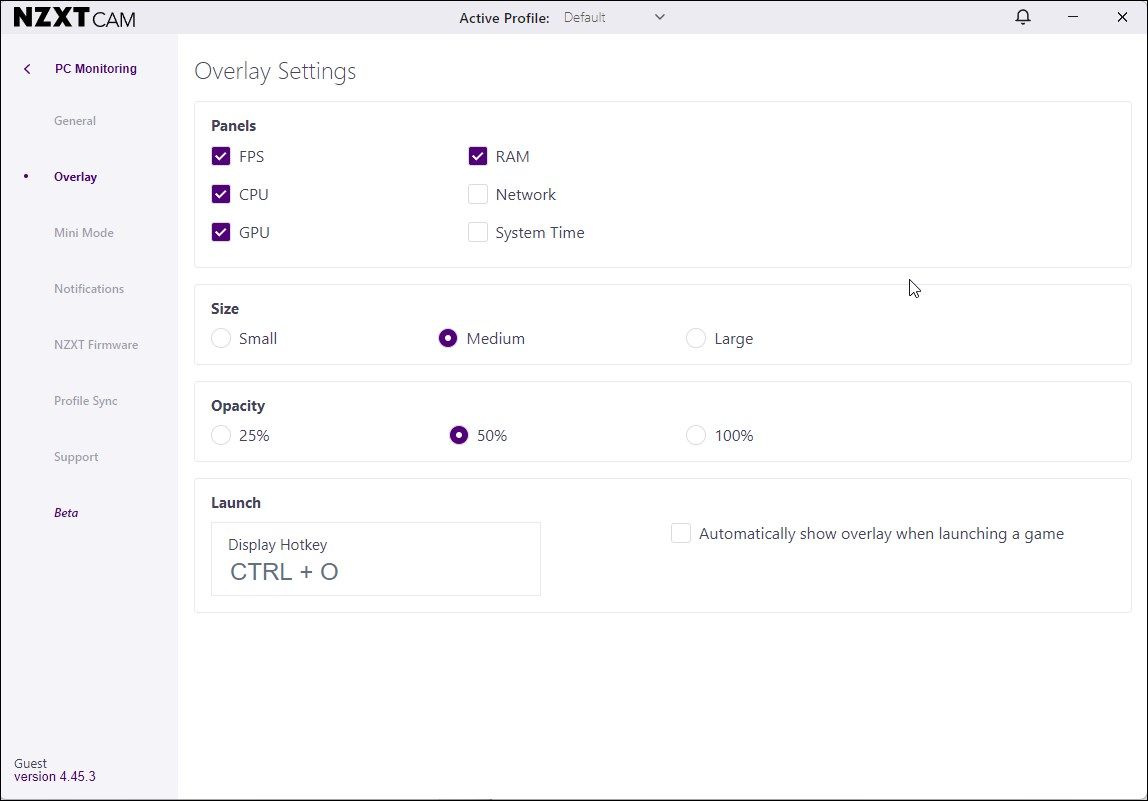Uncheck the GPU panel checkbox
This screenshot has height=801, width=1148.
tap(221, 232)
